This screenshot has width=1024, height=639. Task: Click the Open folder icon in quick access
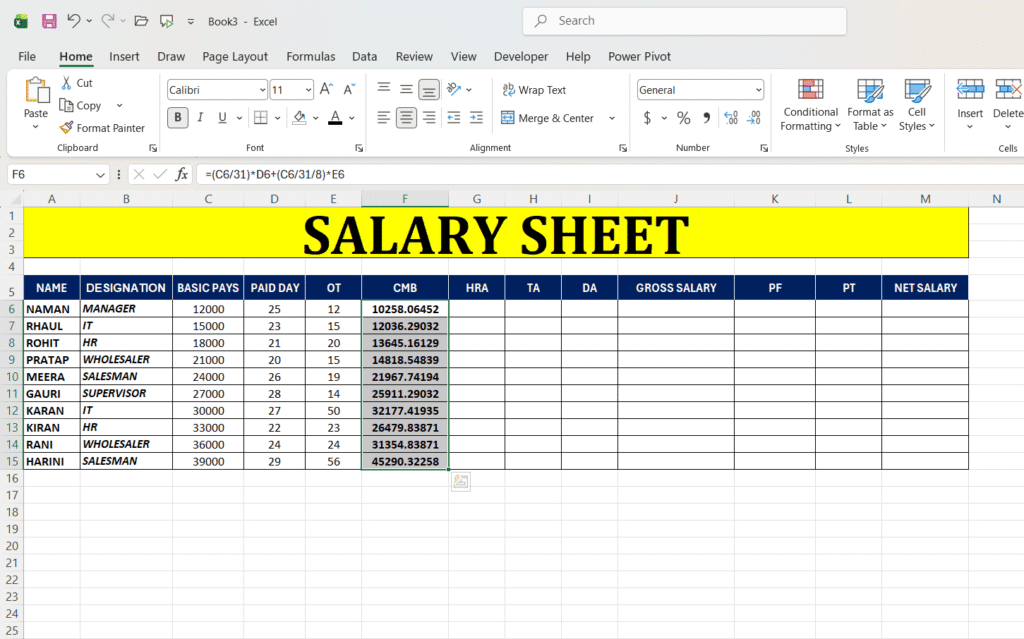(x=141, y=21)
